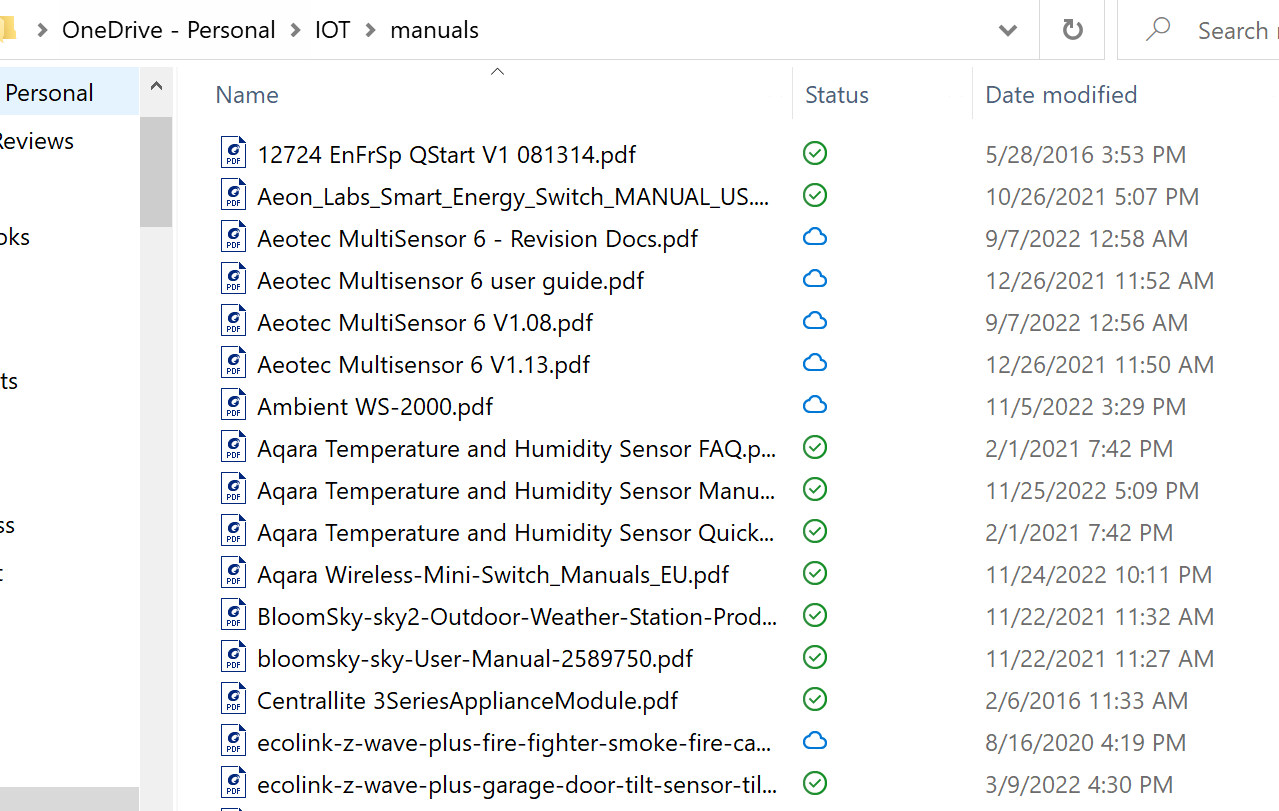
Task: Click the navigation pane scroll up arrow
Action: pyautogui.click(x=156, y=87)
